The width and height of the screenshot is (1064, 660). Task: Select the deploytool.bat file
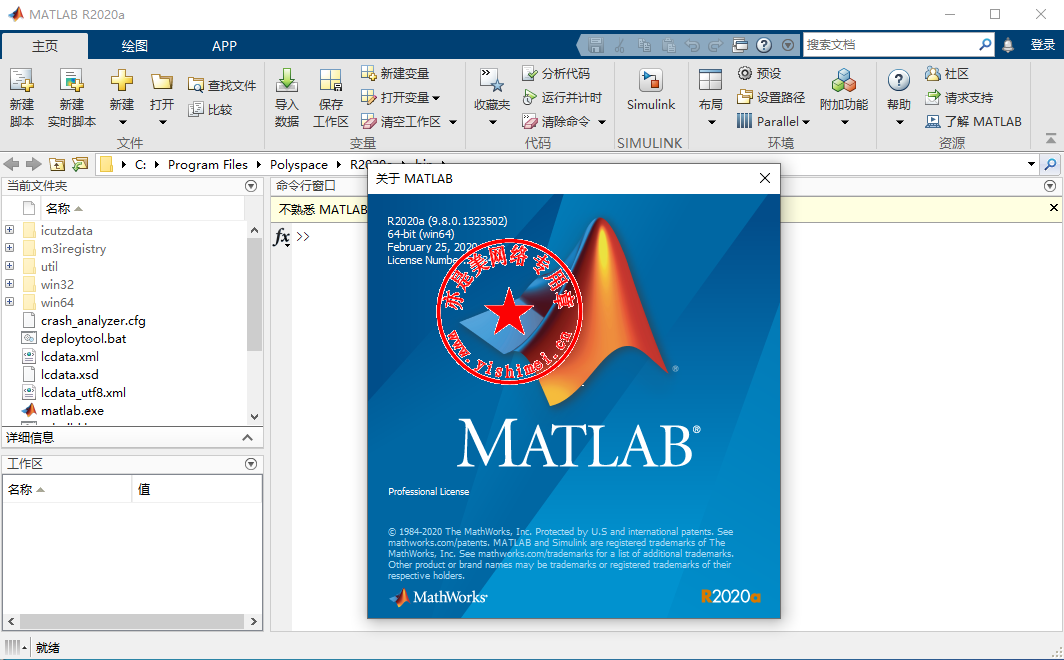(83, 338)
